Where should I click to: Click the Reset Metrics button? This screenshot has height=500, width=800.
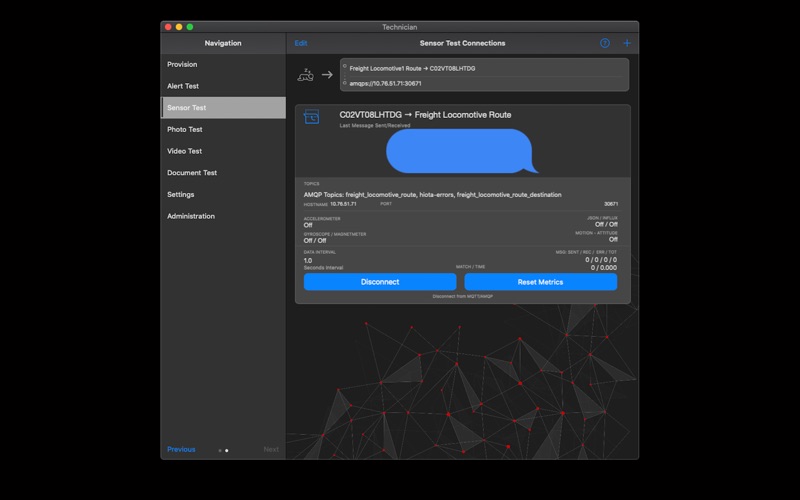pyautogui.click(x=540, y=282)
